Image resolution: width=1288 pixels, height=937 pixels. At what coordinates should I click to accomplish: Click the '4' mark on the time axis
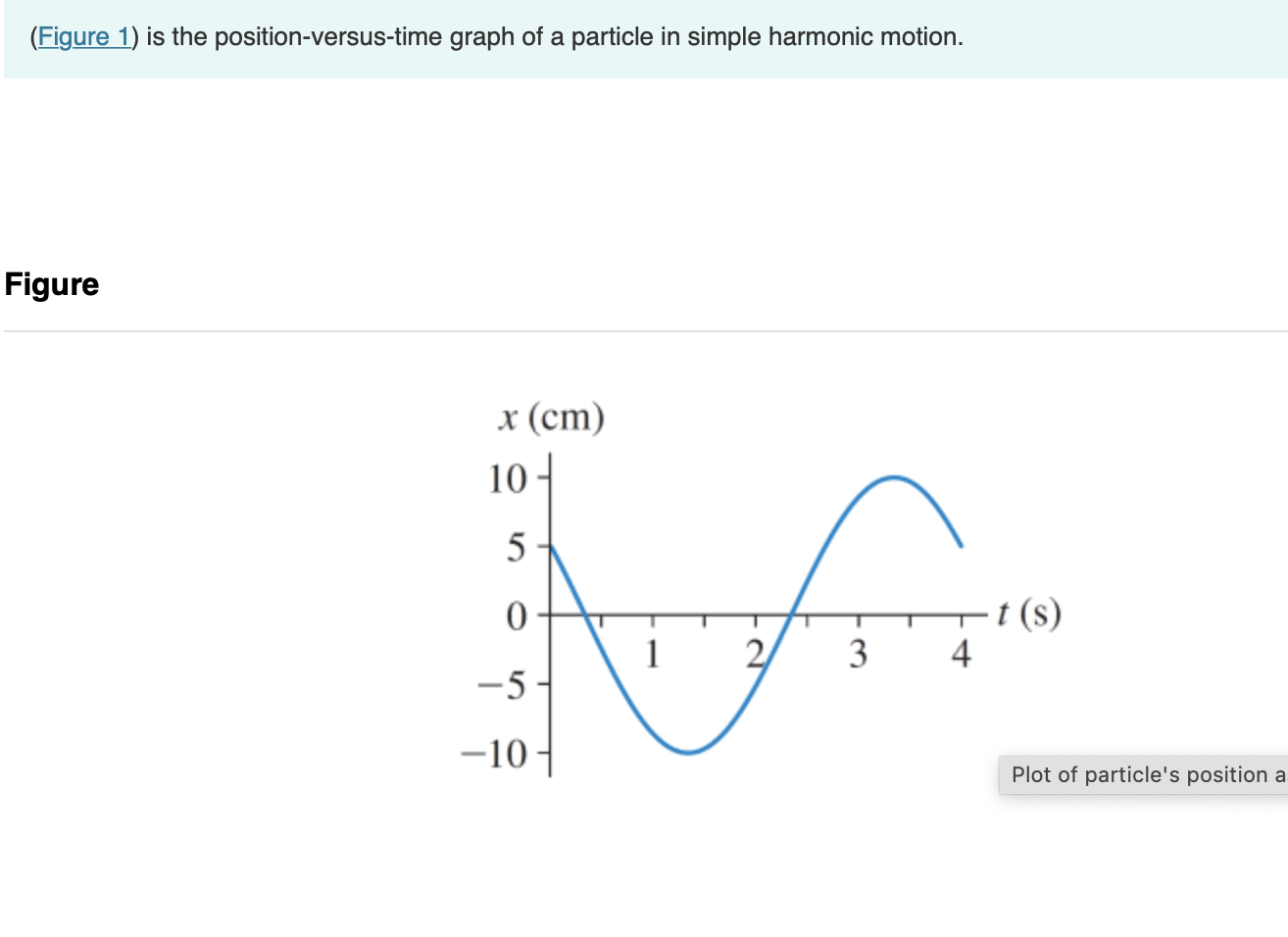962,652
